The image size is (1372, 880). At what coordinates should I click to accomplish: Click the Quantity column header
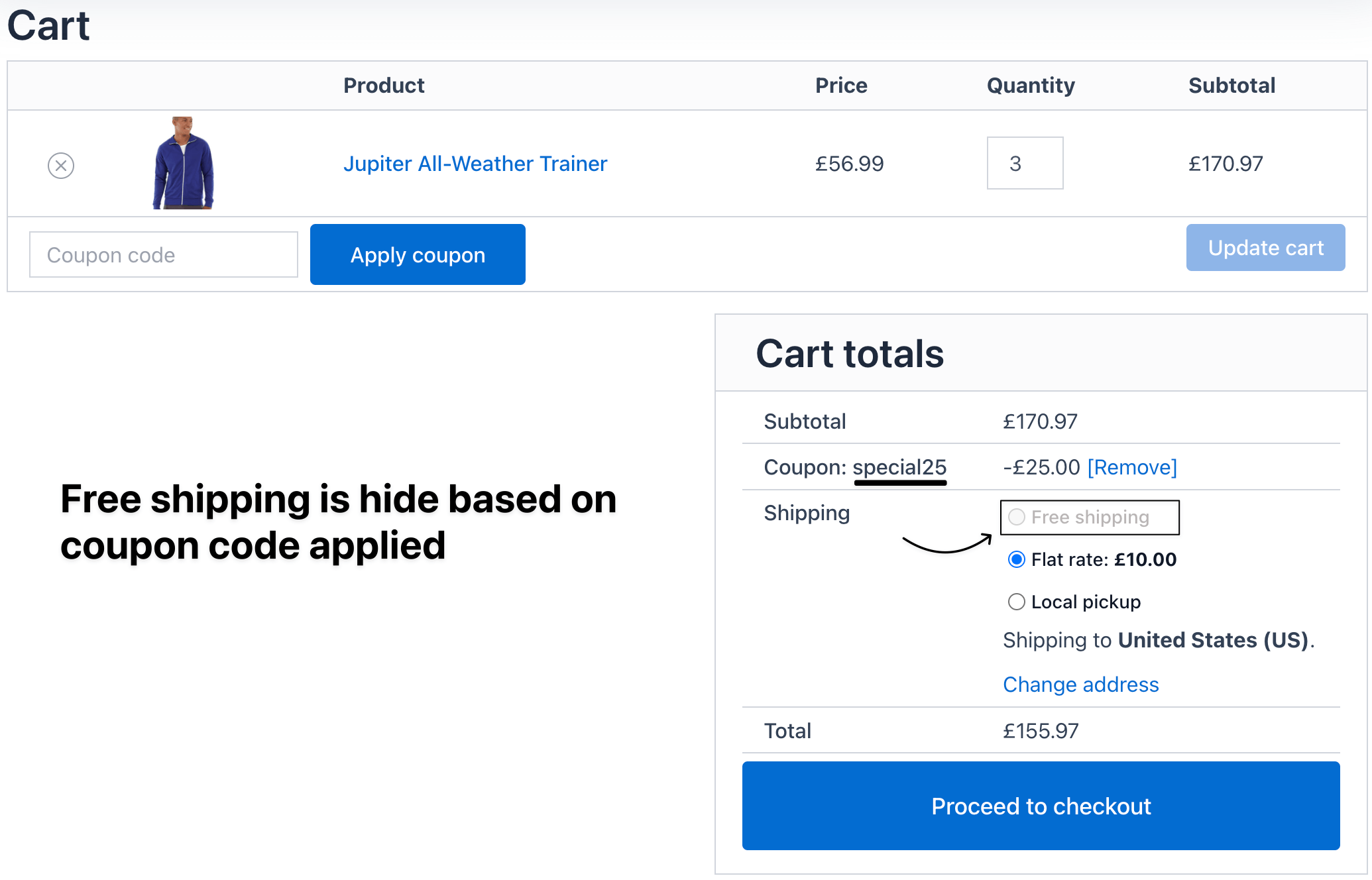[1030, 85]
